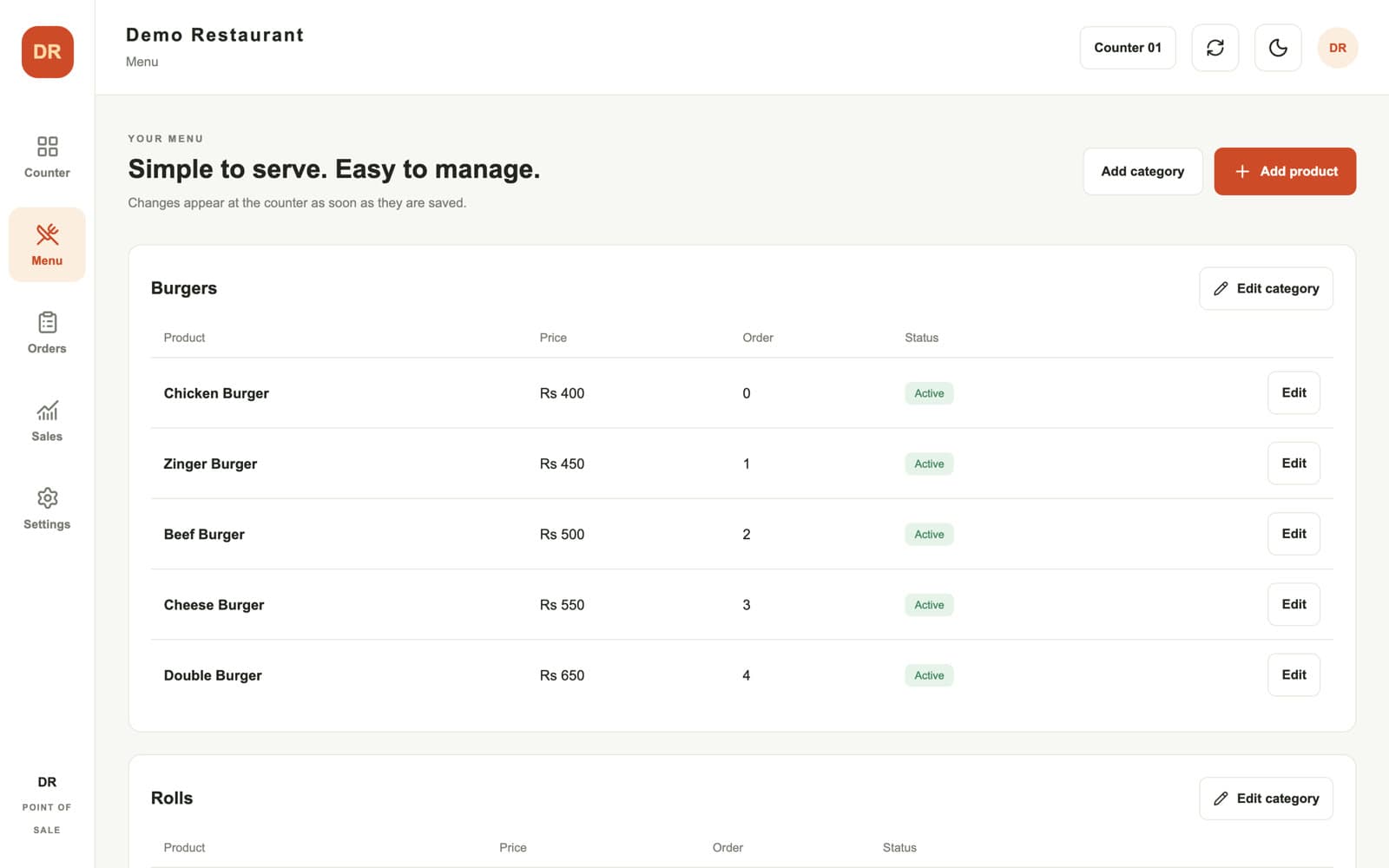Click the Active badge for Zinger Burger
This screenshot has width=1389, height=868.
[x=929, y=464]
